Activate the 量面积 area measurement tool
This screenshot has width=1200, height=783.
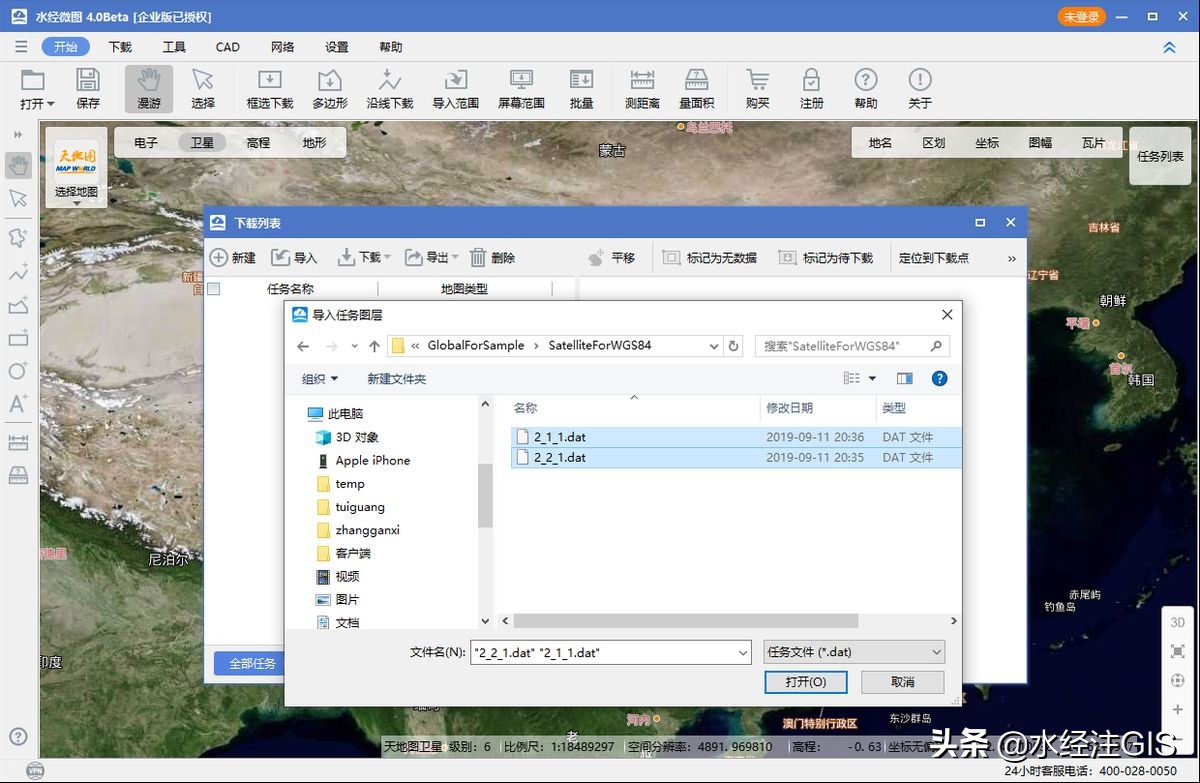(696, 89)
